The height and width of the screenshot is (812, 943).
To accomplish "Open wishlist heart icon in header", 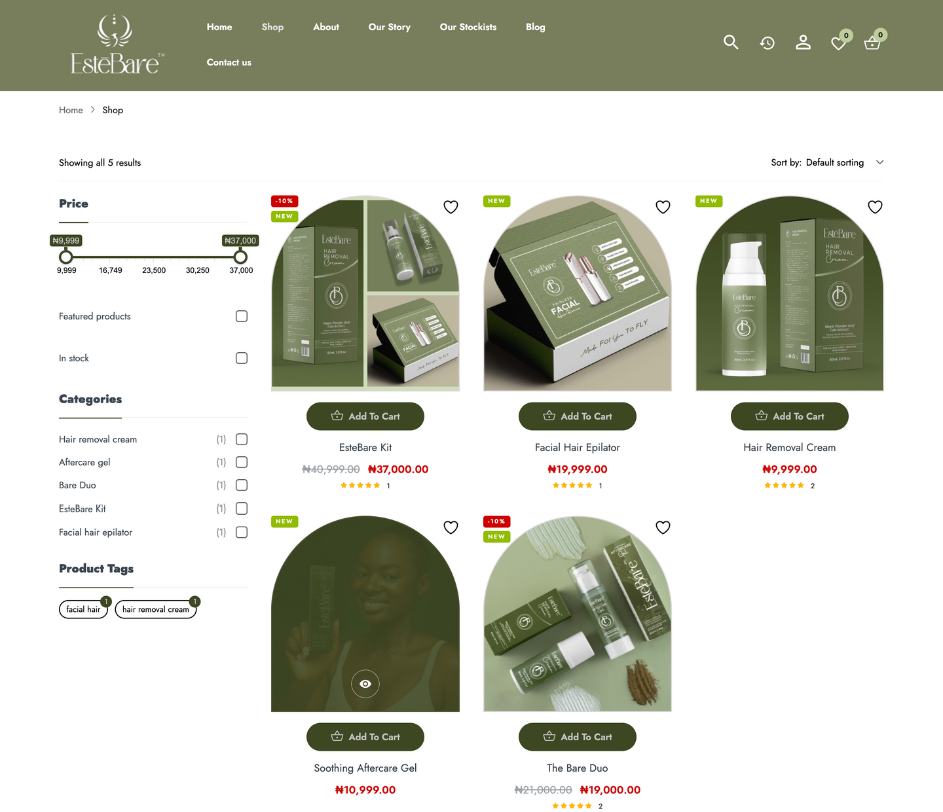I will tap(838, 43).
